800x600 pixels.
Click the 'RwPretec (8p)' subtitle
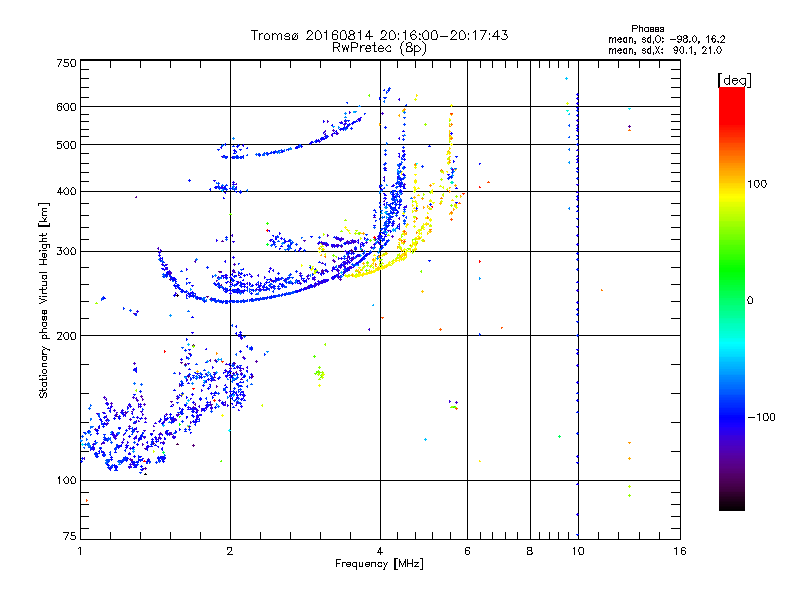(x=379, y=48)
